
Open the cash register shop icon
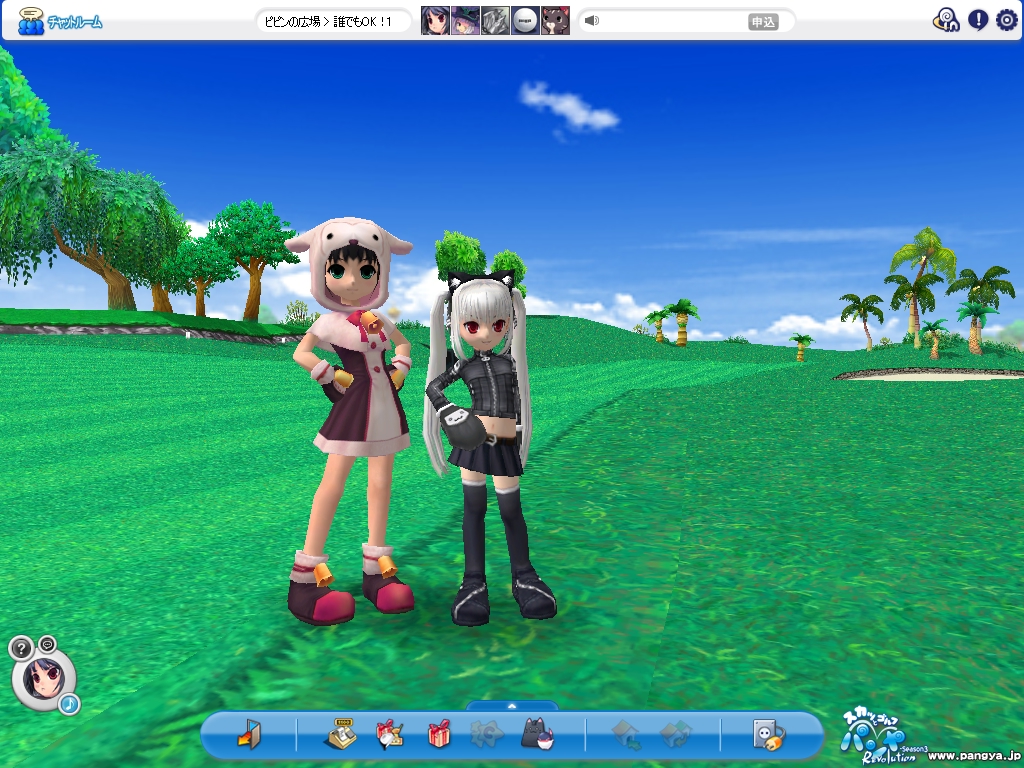click(x=342, y=735)
